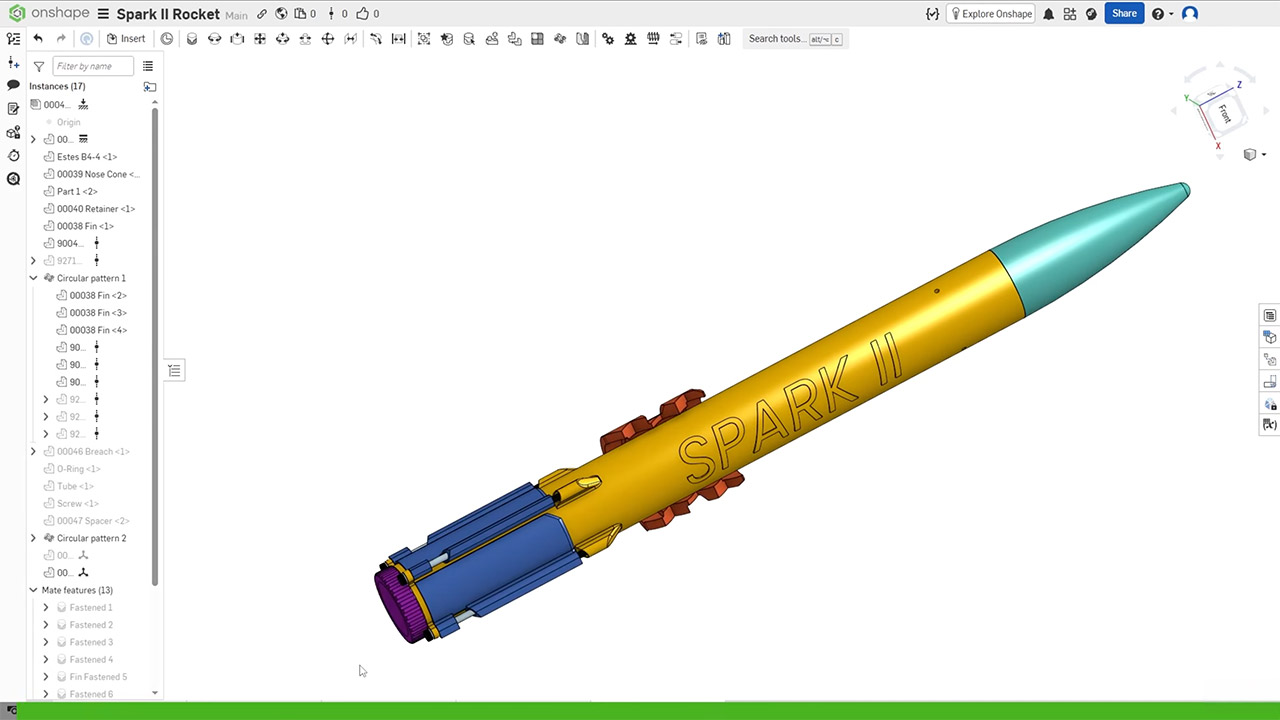Open the hamburger document menu
Viewport: 1280px width, 720px height.
pos(103,14)
